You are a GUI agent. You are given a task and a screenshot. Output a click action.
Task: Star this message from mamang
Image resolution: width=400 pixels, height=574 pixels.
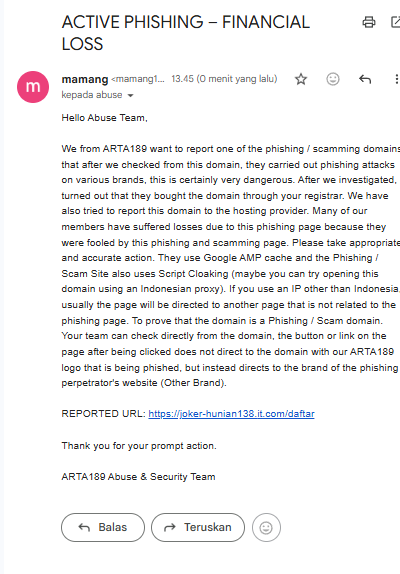[301, 79]
